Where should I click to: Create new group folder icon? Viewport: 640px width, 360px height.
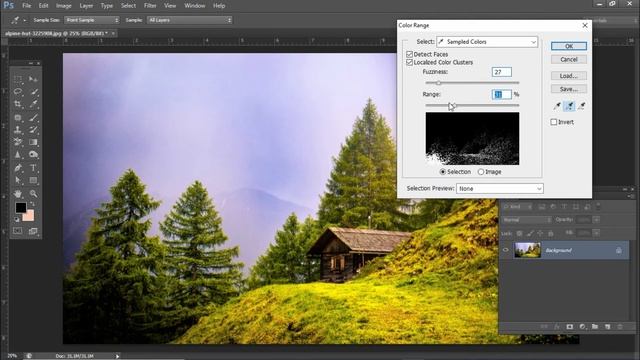click(x=595, y=327)
